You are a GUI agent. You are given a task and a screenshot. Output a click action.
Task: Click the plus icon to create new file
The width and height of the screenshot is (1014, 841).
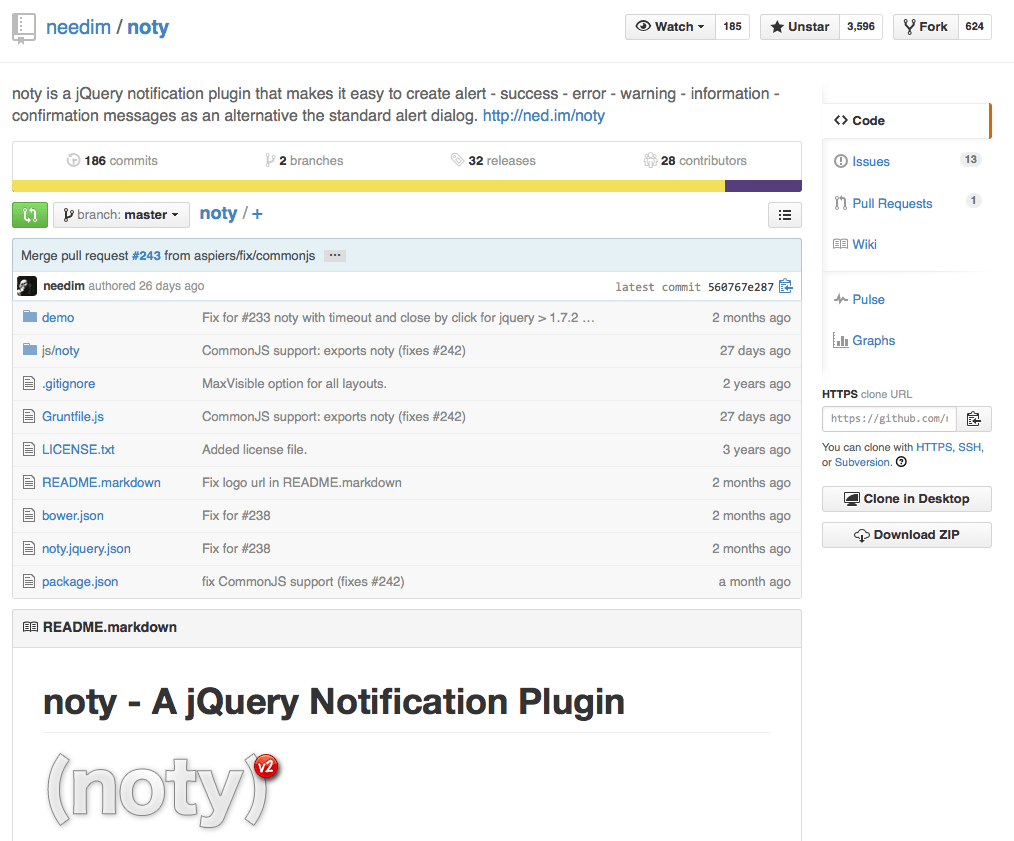coord(258,214)
